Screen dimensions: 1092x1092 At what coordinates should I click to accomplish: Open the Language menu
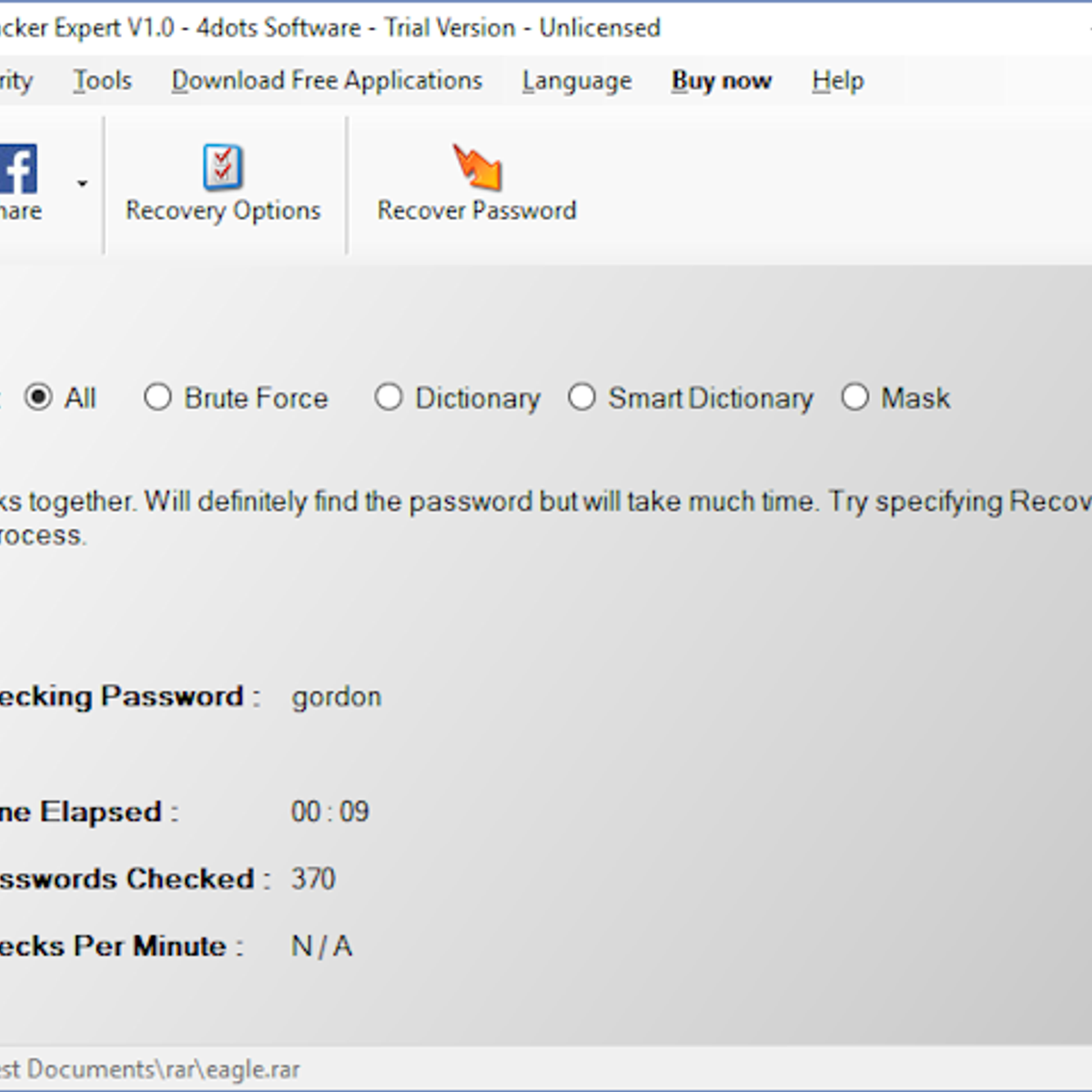[577, 82]
